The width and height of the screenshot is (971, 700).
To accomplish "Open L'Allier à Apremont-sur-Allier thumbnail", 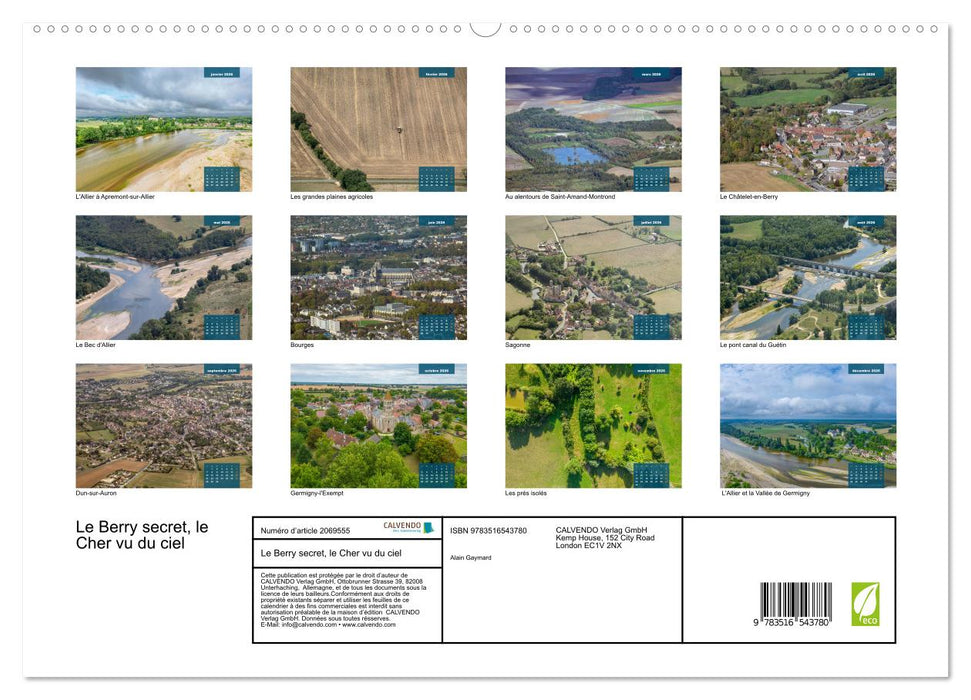I will (164, 129).
